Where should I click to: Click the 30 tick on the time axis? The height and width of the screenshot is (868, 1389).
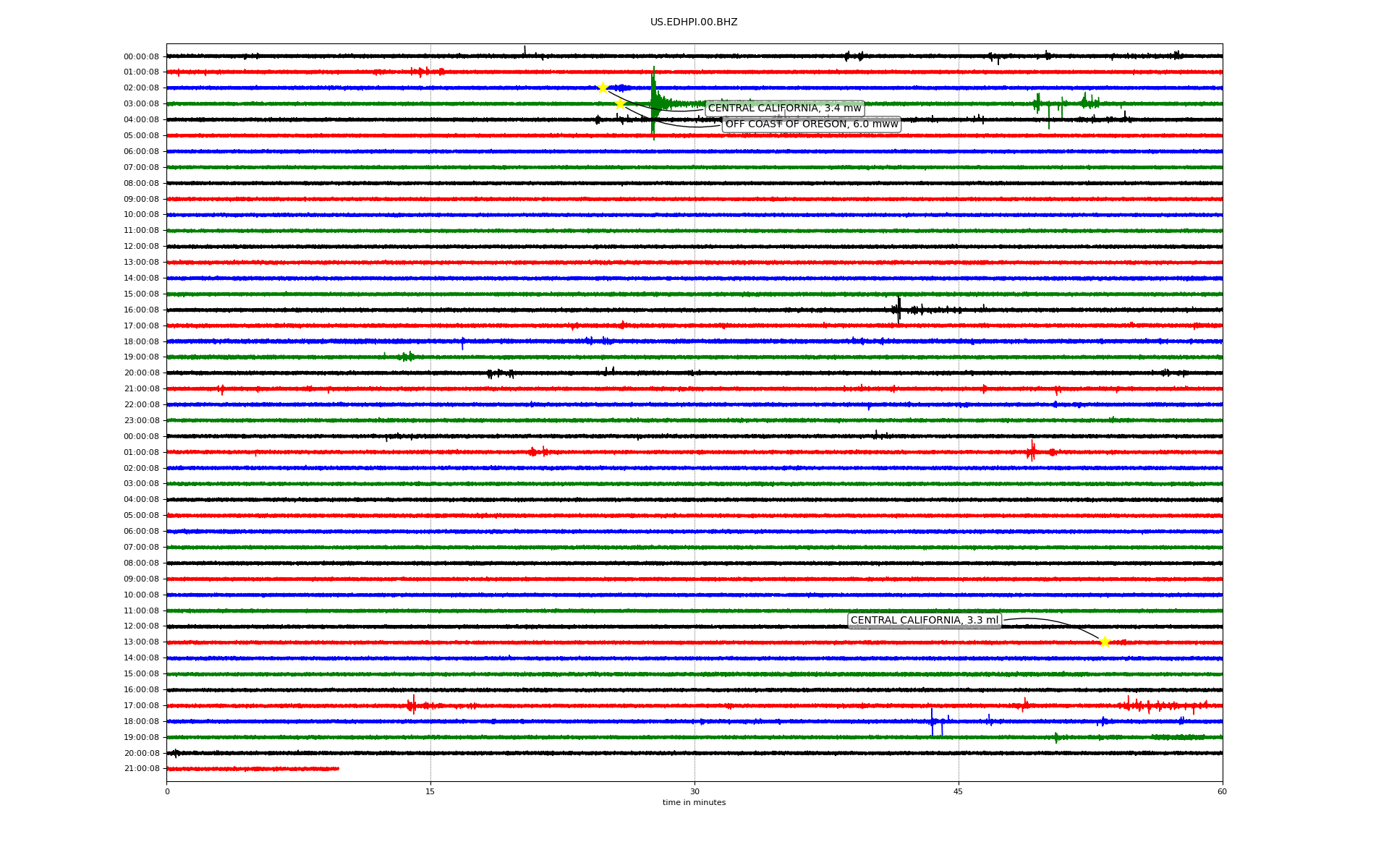694,791
